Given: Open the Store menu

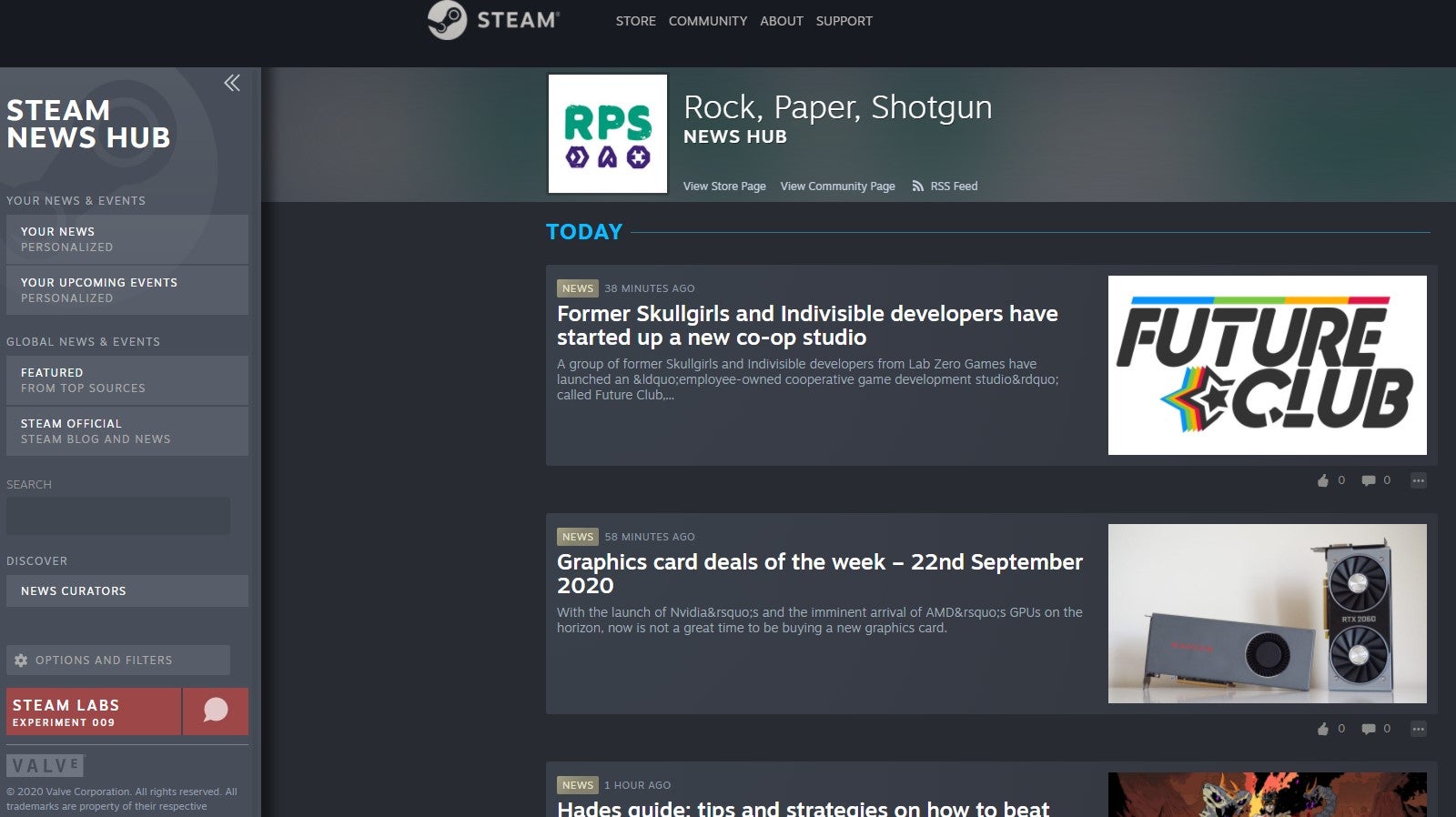Looking at the screenshot, I should (635, 21).
